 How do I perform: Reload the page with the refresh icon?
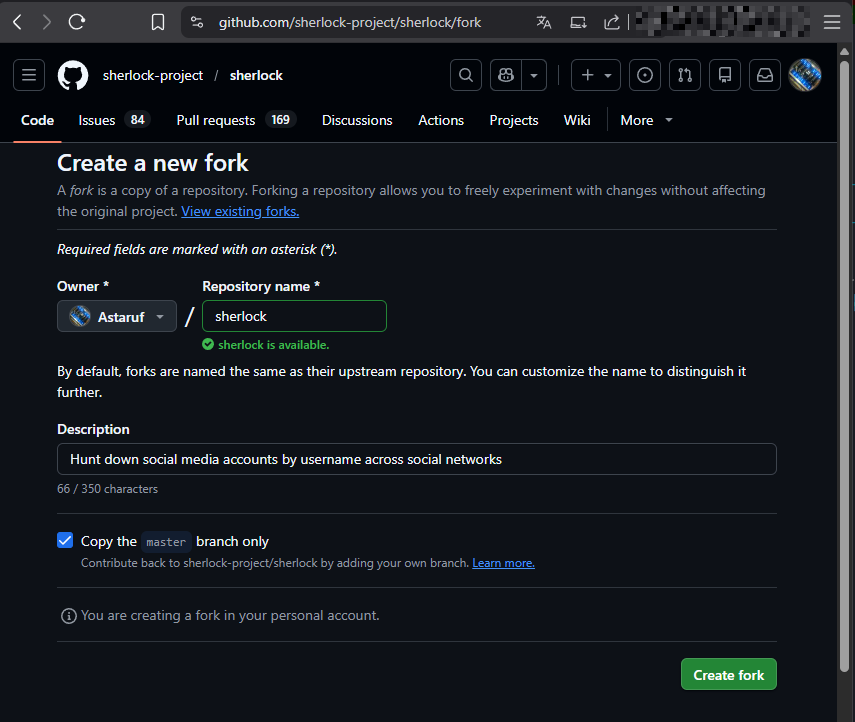(x=77, y=22)
